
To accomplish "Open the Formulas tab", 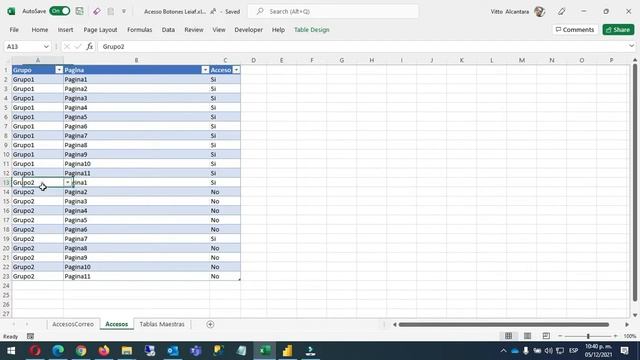I will click(x=139, y=29).
